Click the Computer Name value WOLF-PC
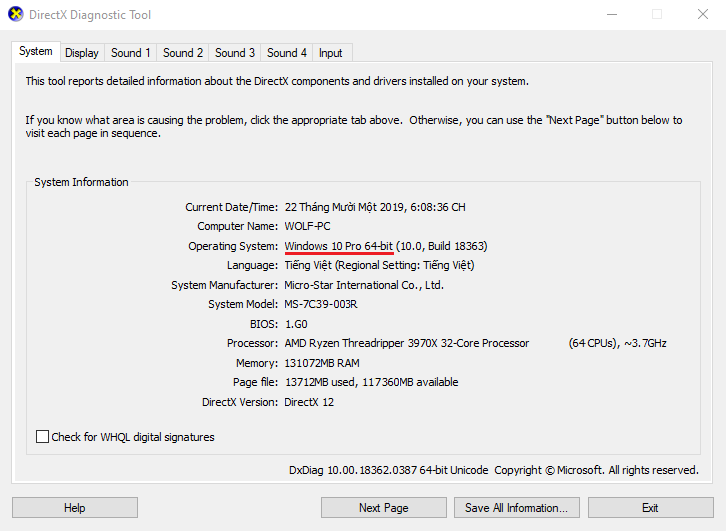This screenshot has height=531, width=726. pos(307,226)
